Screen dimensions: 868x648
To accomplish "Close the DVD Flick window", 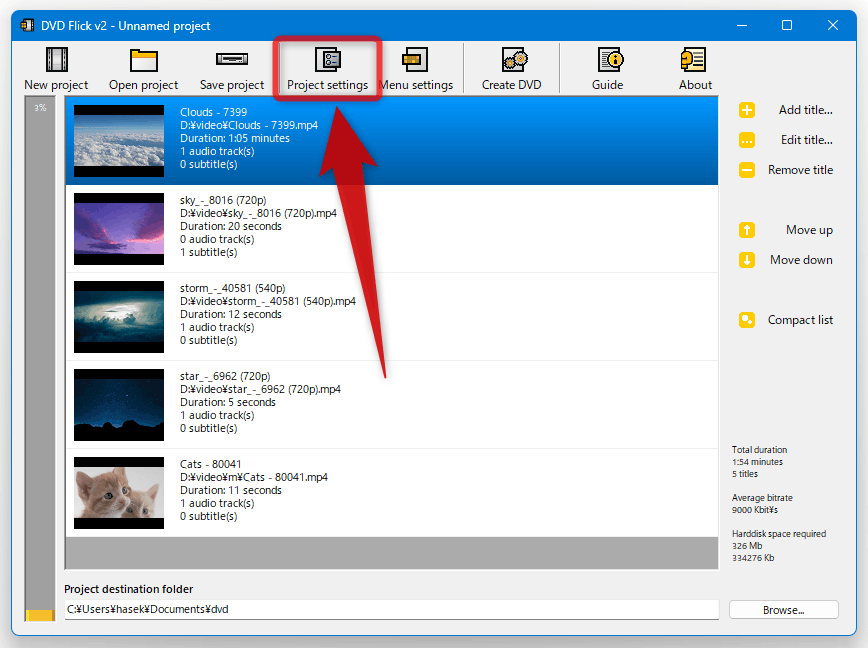I will tap(833, 25).
